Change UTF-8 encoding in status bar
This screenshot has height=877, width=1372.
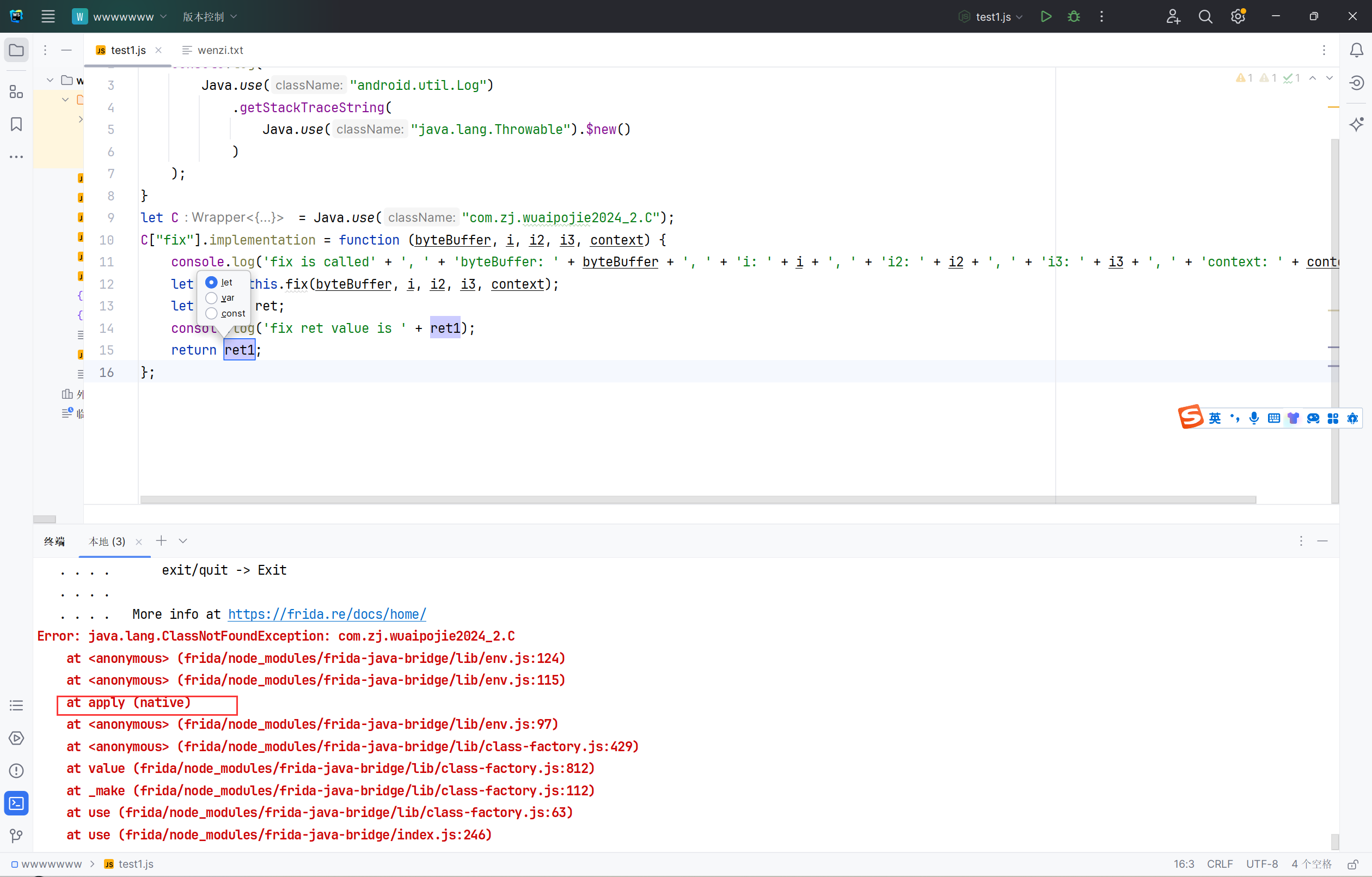pos(1261,864)
